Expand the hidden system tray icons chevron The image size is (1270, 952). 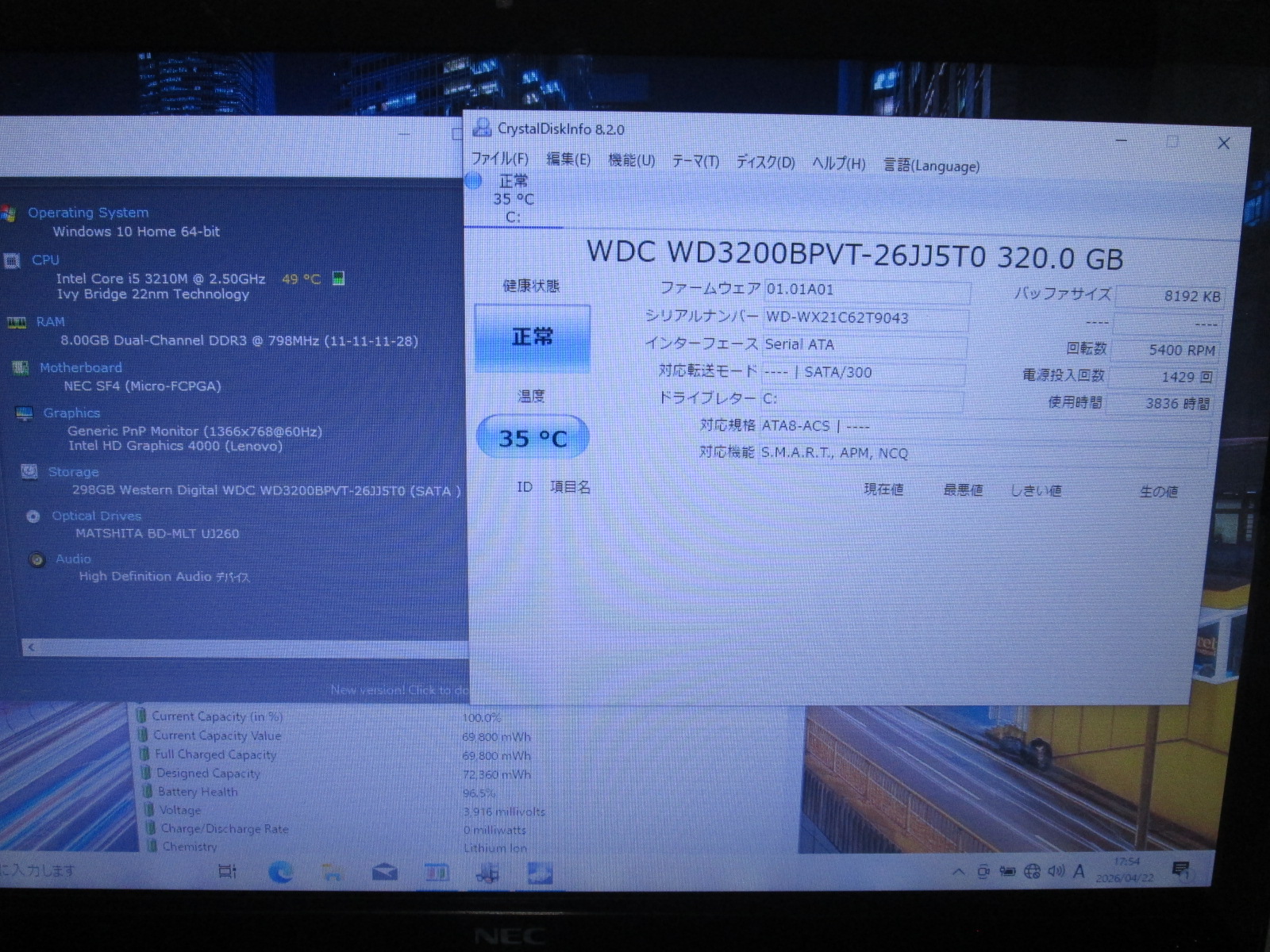click(958, 872)
